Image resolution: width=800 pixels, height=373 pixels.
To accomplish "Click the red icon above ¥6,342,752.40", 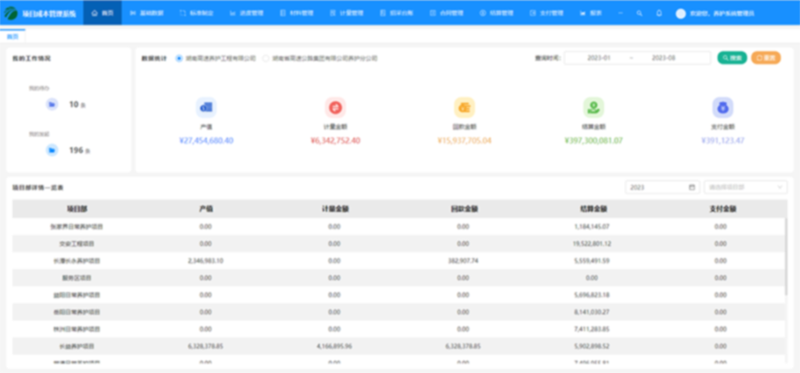I will (335, 108).
